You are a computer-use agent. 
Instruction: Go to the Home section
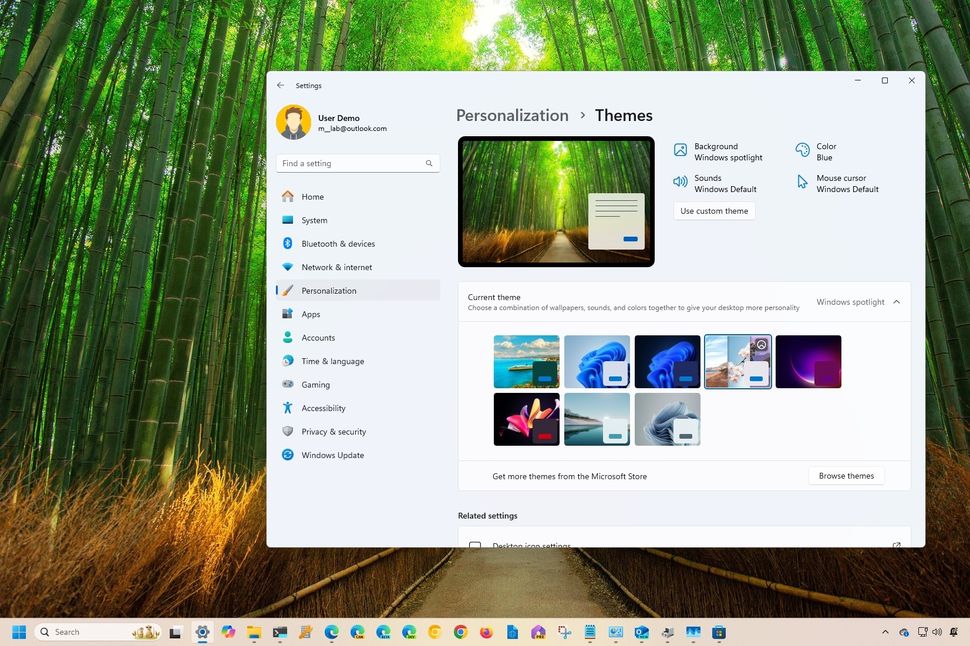coord(313,196)
